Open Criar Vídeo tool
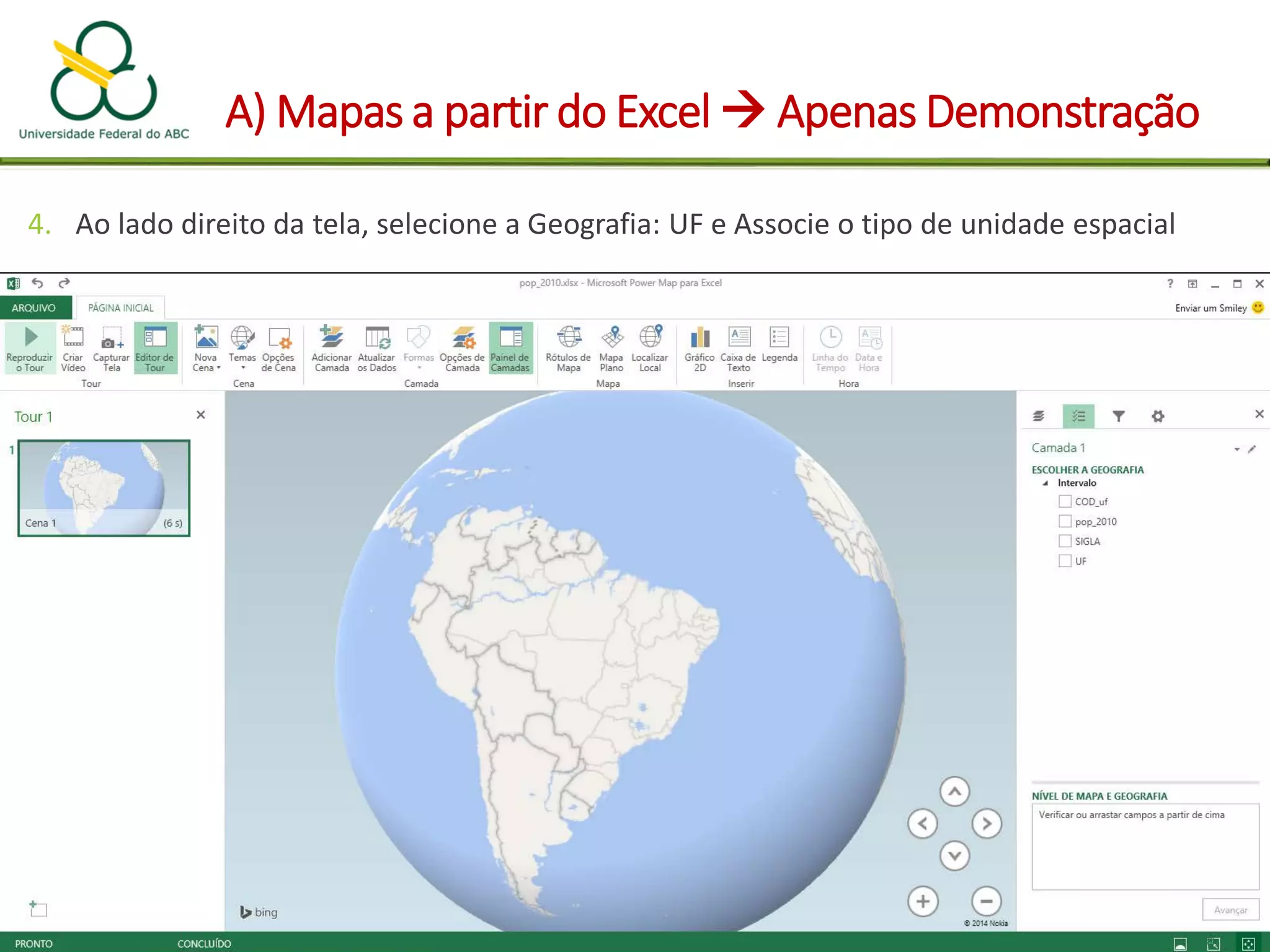Viewport: 1270px width, 952px height. 73,348
